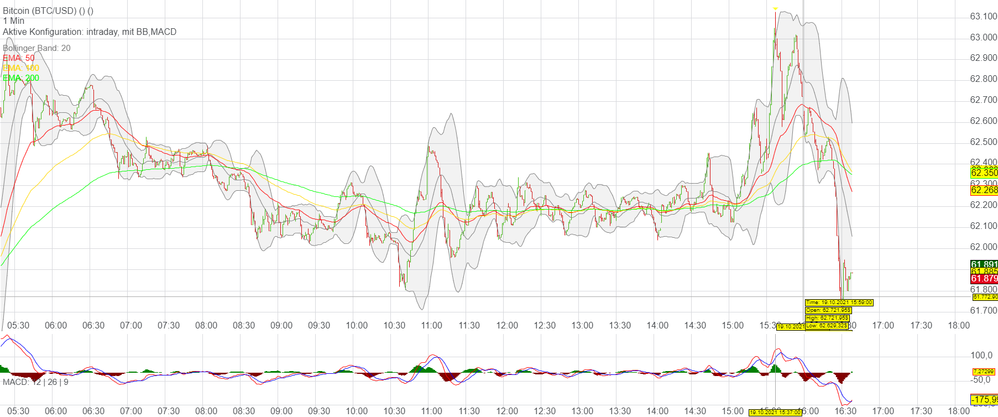
Task: Click the green 61.891 price tag
Action: point(984,264)
